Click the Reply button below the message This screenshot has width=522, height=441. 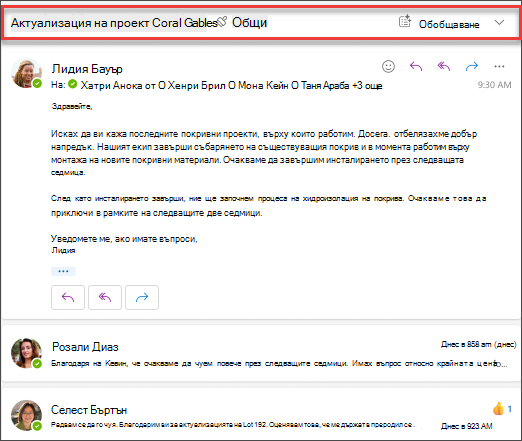click(x=68, y=297)
